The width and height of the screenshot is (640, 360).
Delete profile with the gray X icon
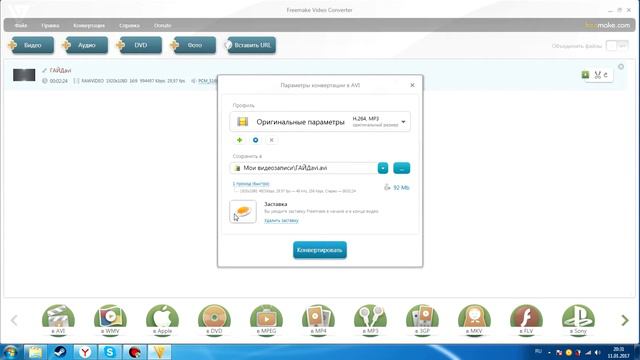click(271, 140)
